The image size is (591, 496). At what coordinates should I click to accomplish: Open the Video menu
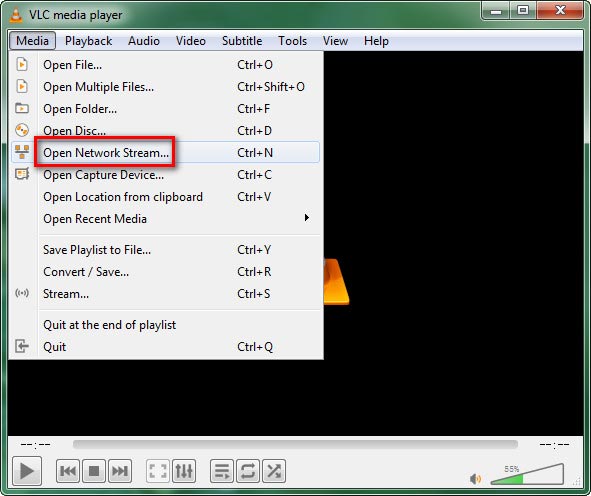[x=191, y=41]
